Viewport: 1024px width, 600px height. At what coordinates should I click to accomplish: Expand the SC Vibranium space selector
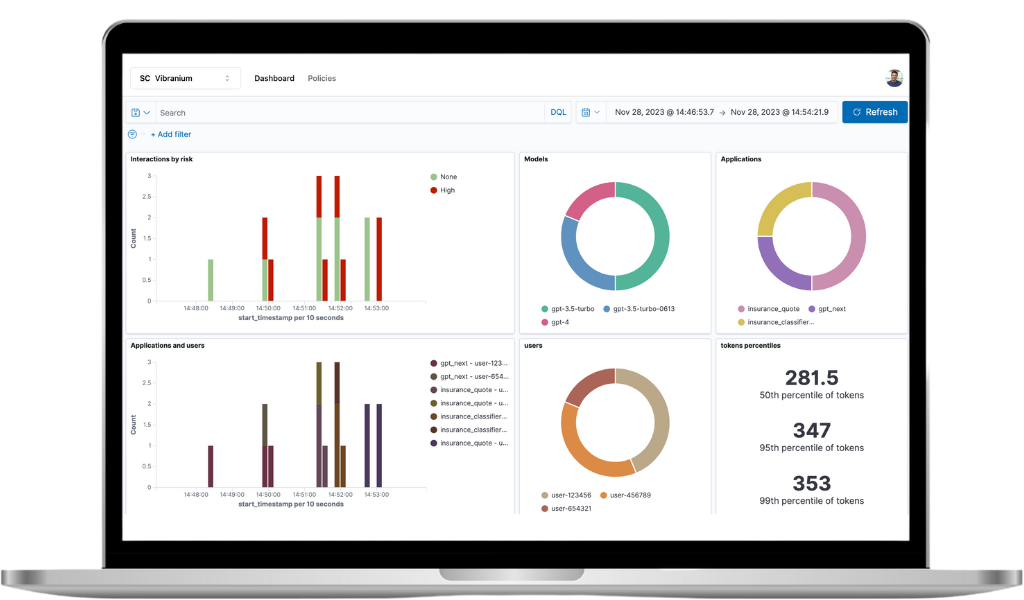185,78
